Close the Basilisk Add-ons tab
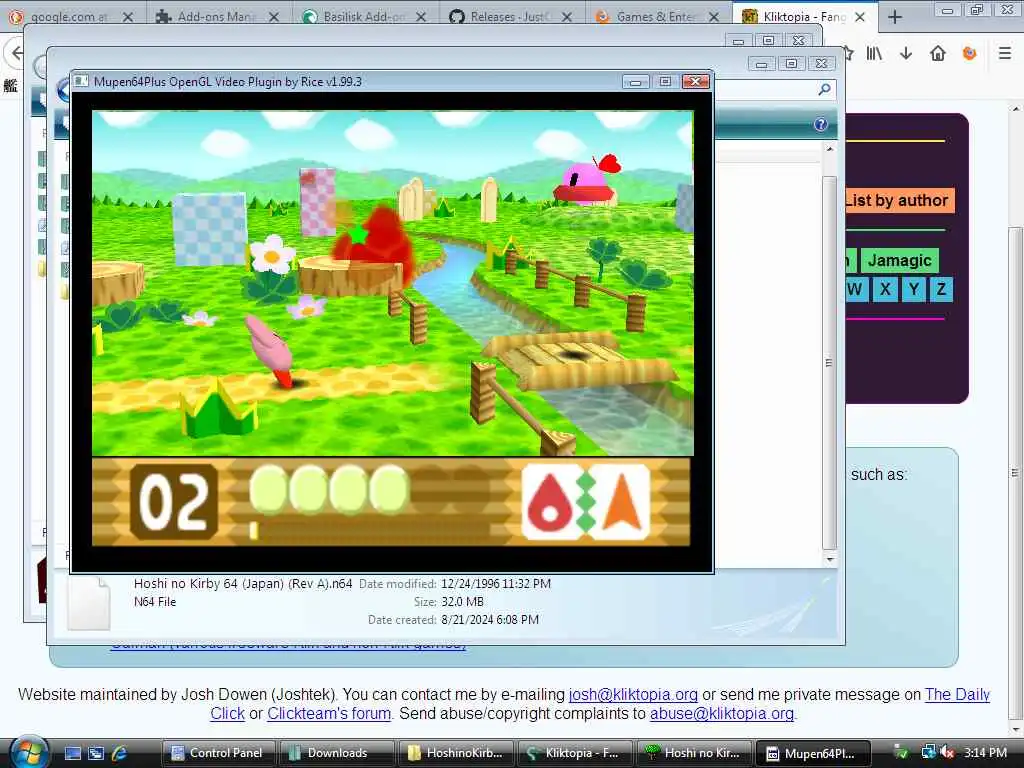This screenshot has width=1024, height=768. coord(421,17)
